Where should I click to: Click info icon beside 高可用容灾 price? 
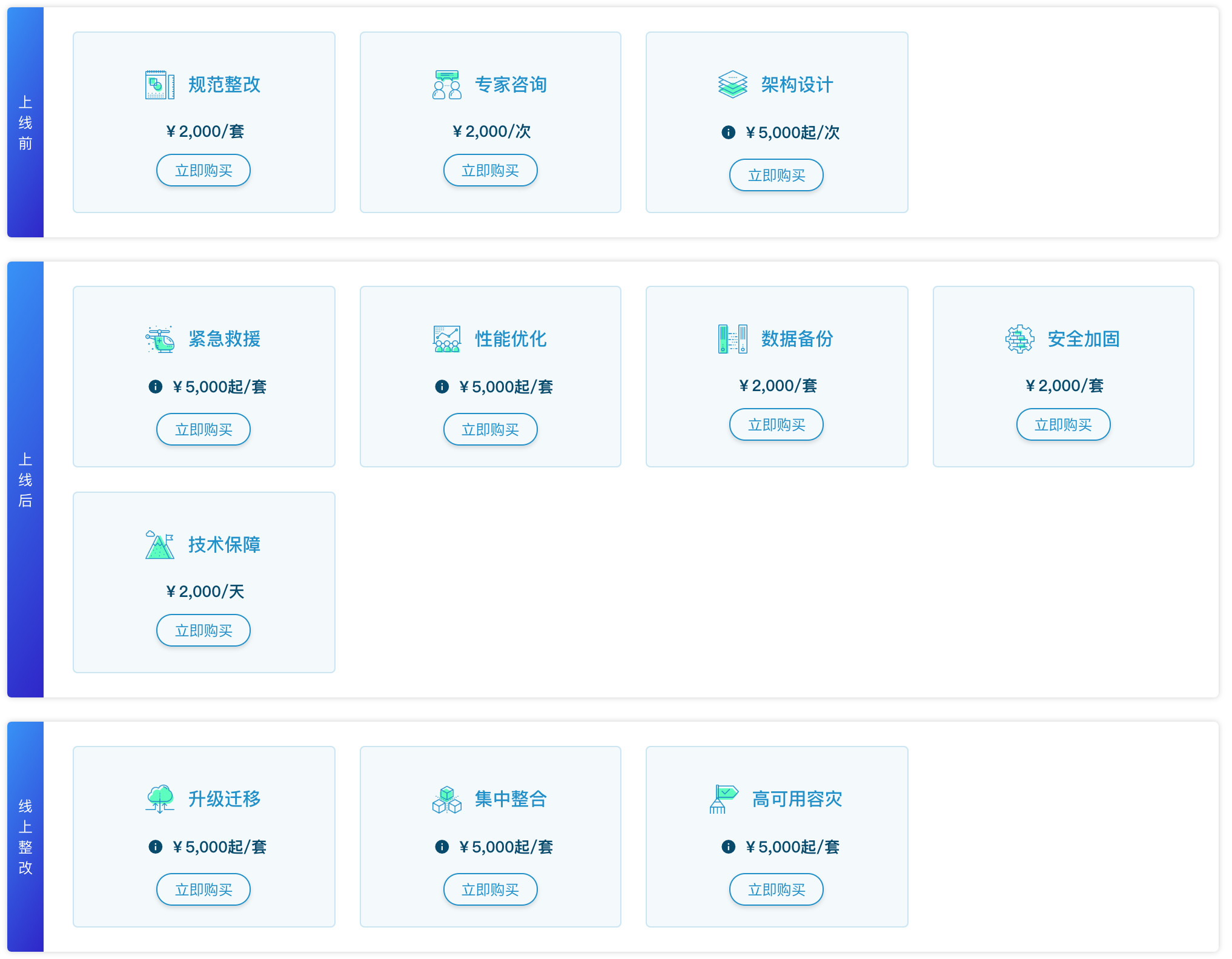(x=729, y=847)
